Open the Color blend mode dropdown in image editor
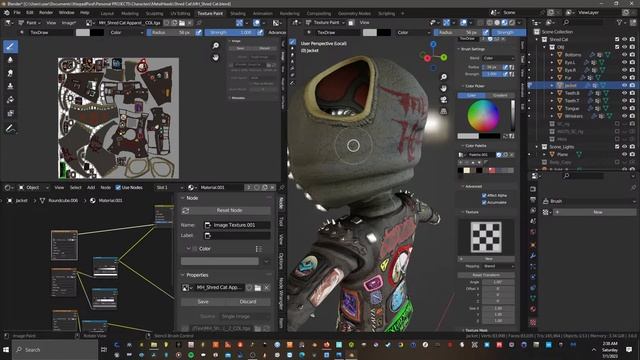640x360 pixels. pyautogui.click(x=127, y=32)
